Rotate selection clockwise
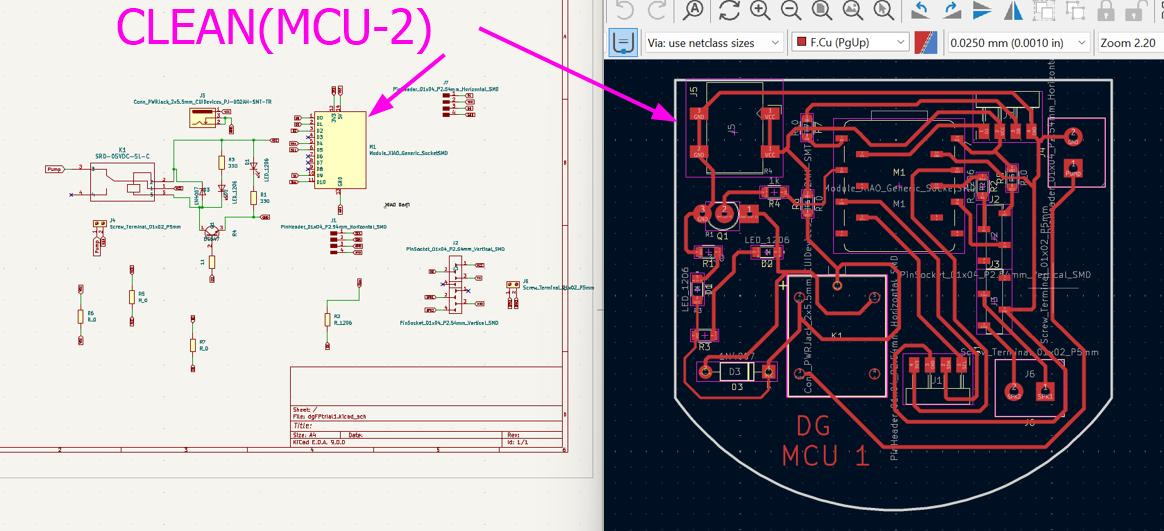 [x=952, y=10]
